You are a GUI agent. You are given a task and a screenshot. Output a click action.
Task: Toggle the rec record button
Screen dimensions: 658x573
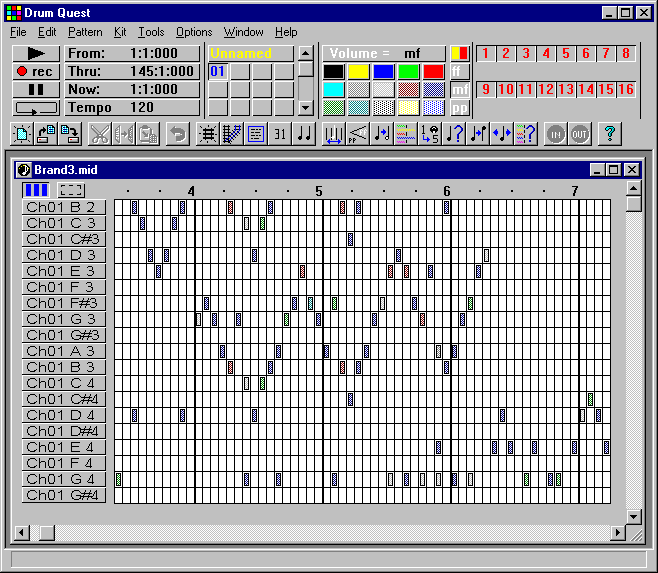pos(35,71)
